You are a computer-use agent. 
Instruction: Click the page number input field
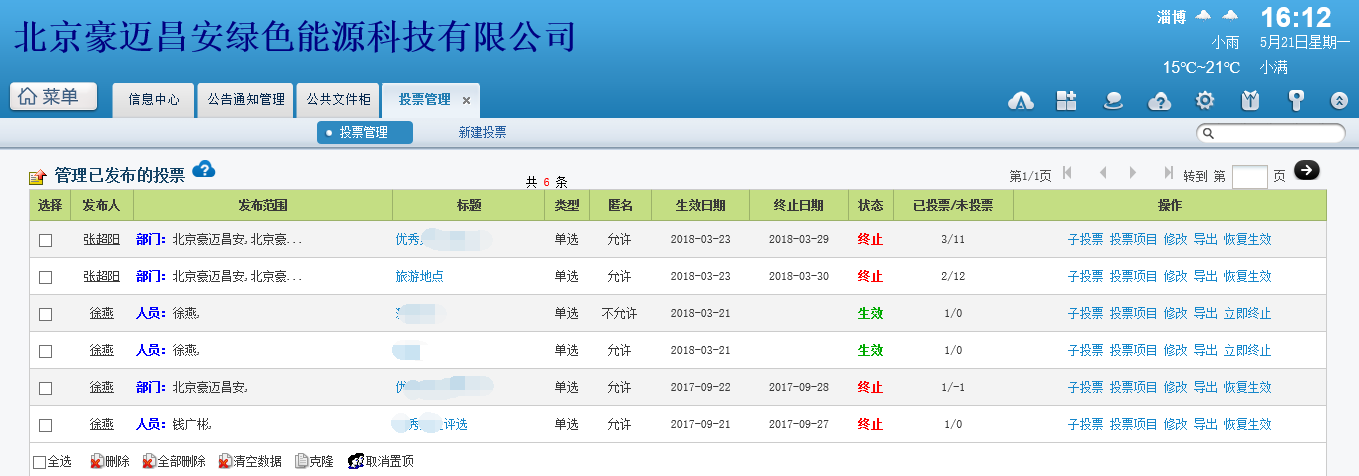point(1249,177)
